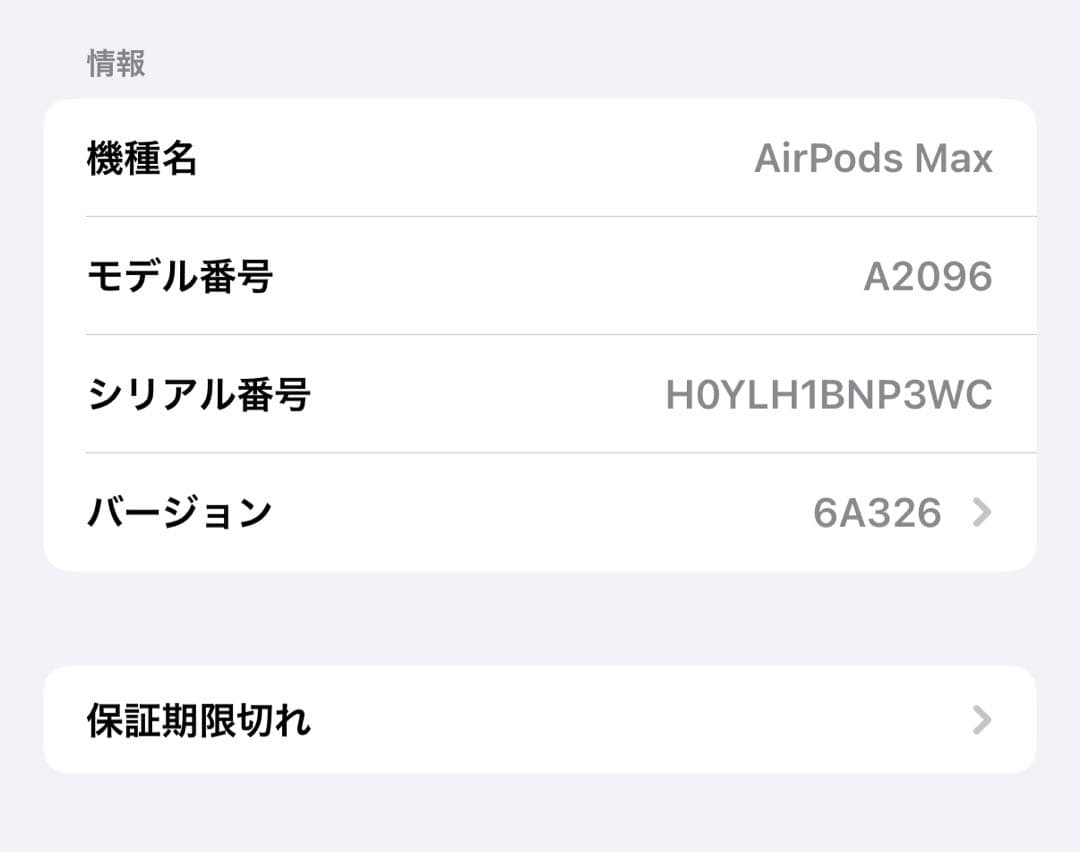Tap the serial number H0YLH1BNP3WC

point(830,394)
